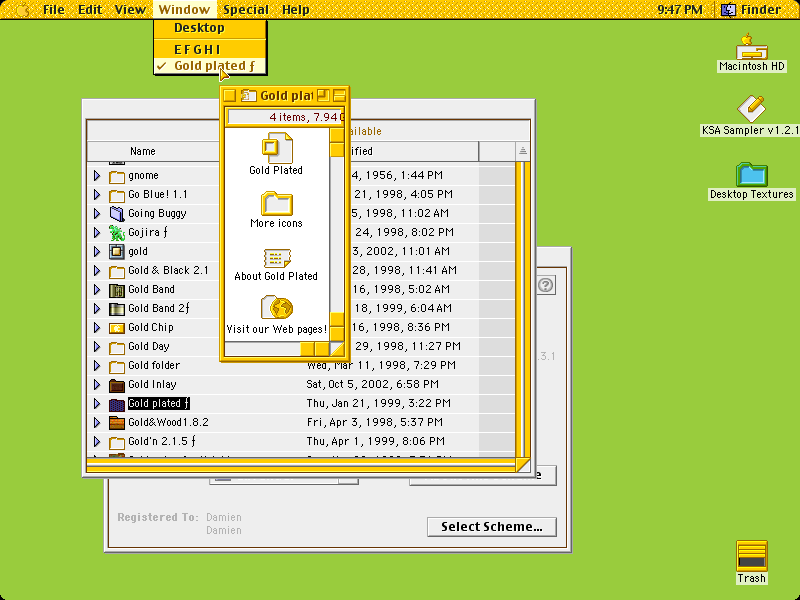Expand the Gold'n 2.1.5 ƒ disclosure triangle
Viewport: 800px width, 600px height.
(x=97, y=441)
